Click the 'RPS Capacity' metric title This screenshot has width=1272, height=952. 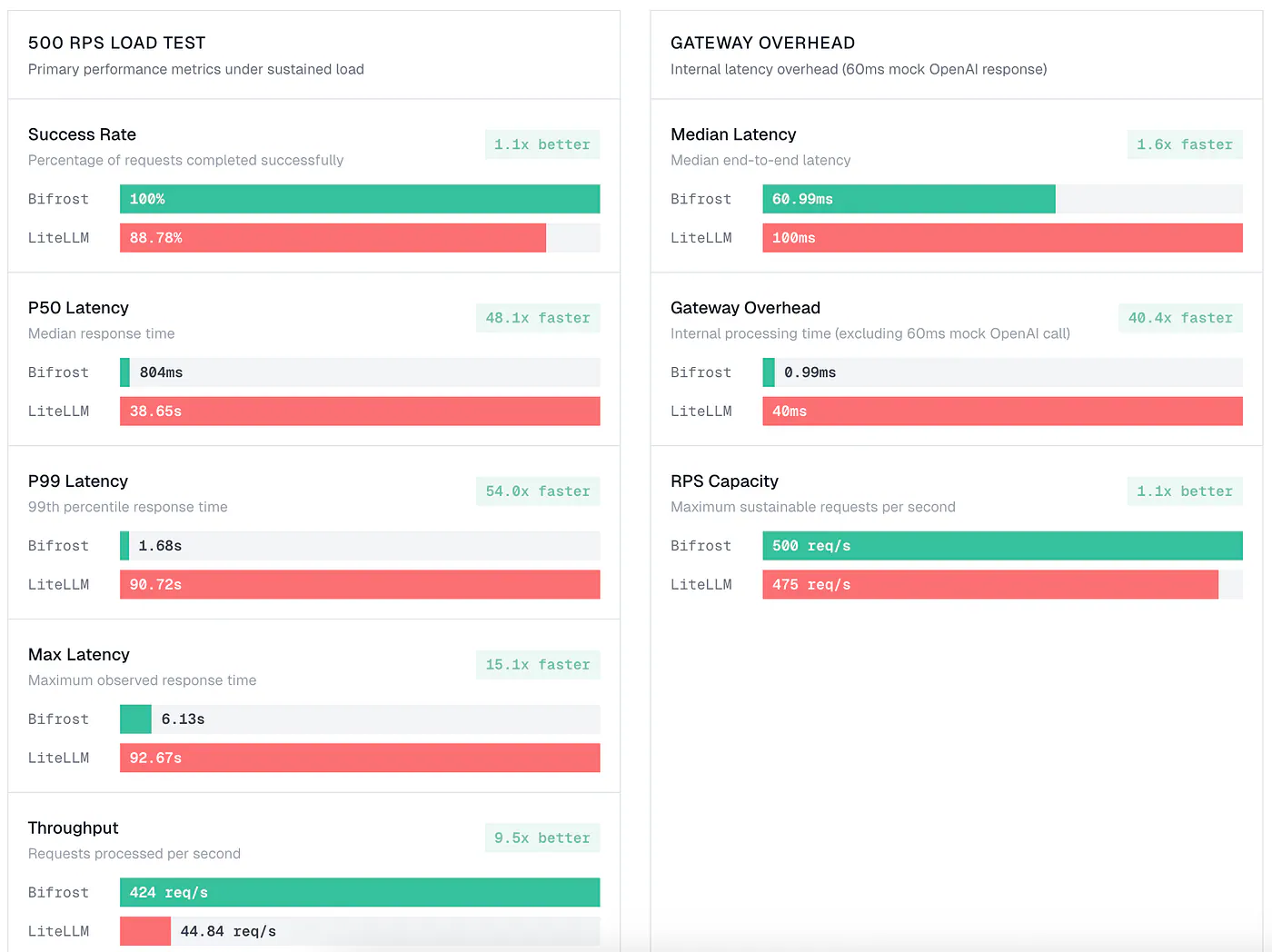pyautogui.click(x=724, y=481)
